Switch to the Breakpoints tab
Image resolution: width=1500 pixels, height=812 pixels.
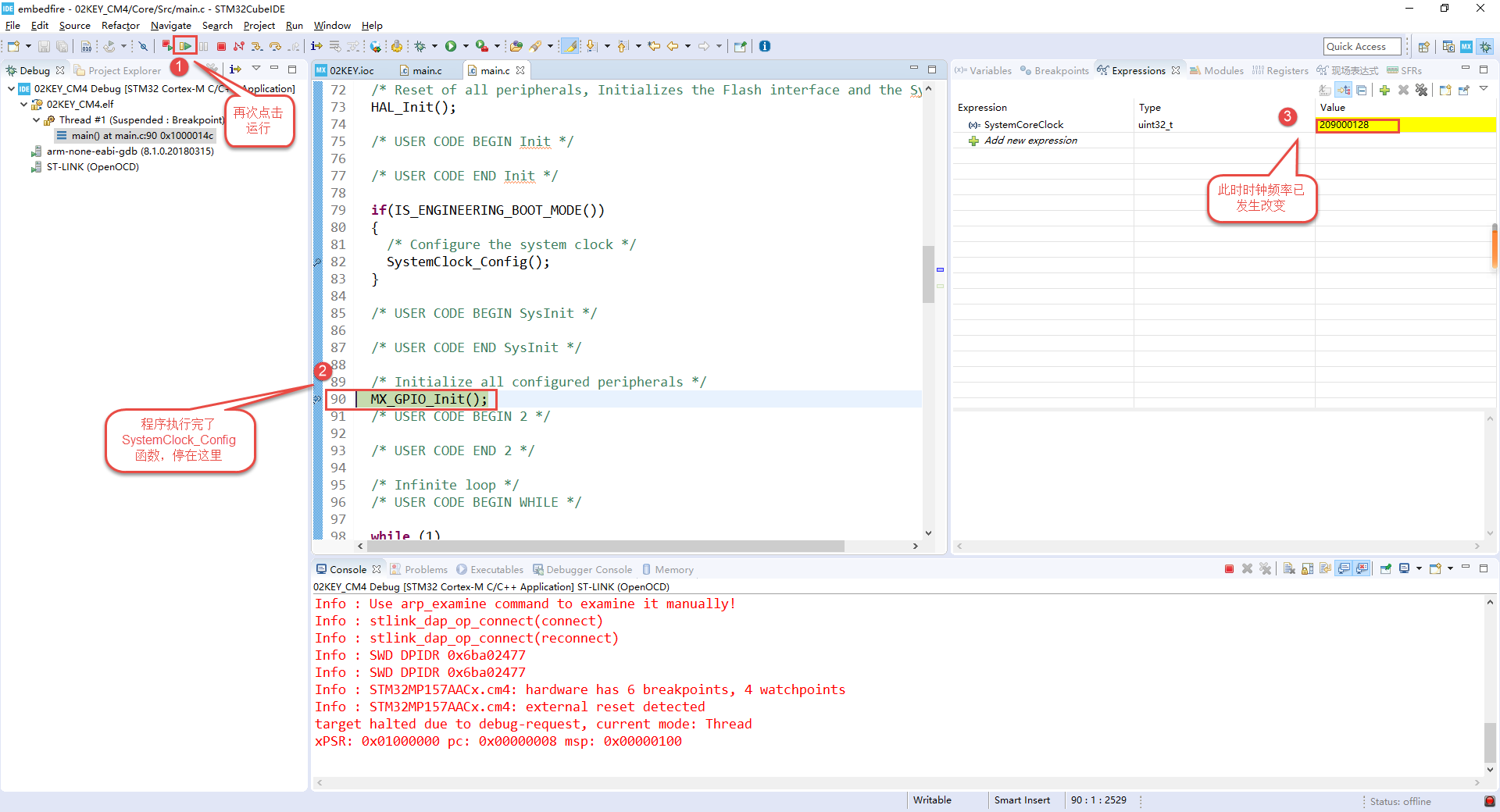coord(1055,70)
